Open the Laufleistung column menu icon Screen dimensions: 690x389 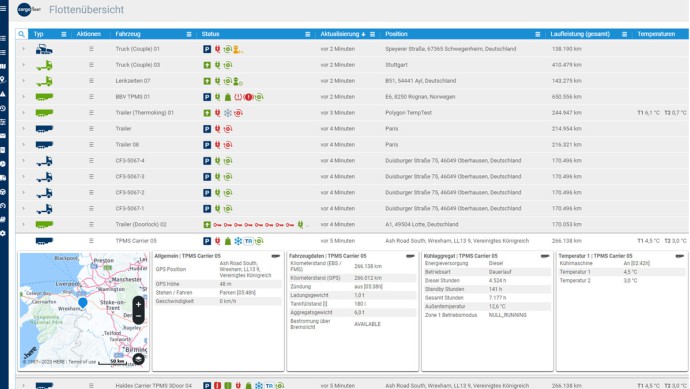pos(624,34)
